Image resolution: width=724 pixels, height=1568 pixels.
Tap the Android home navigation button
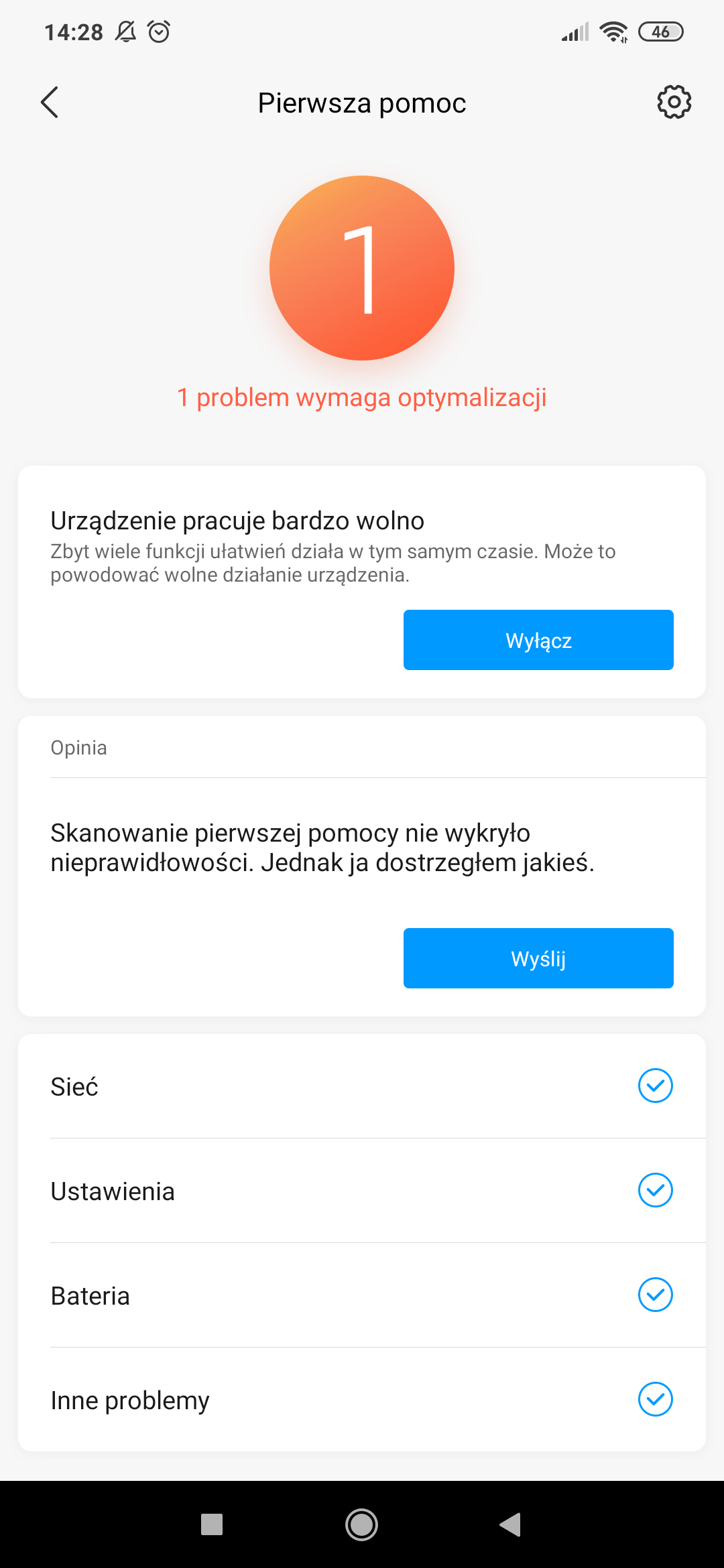tap(362, 1524)
